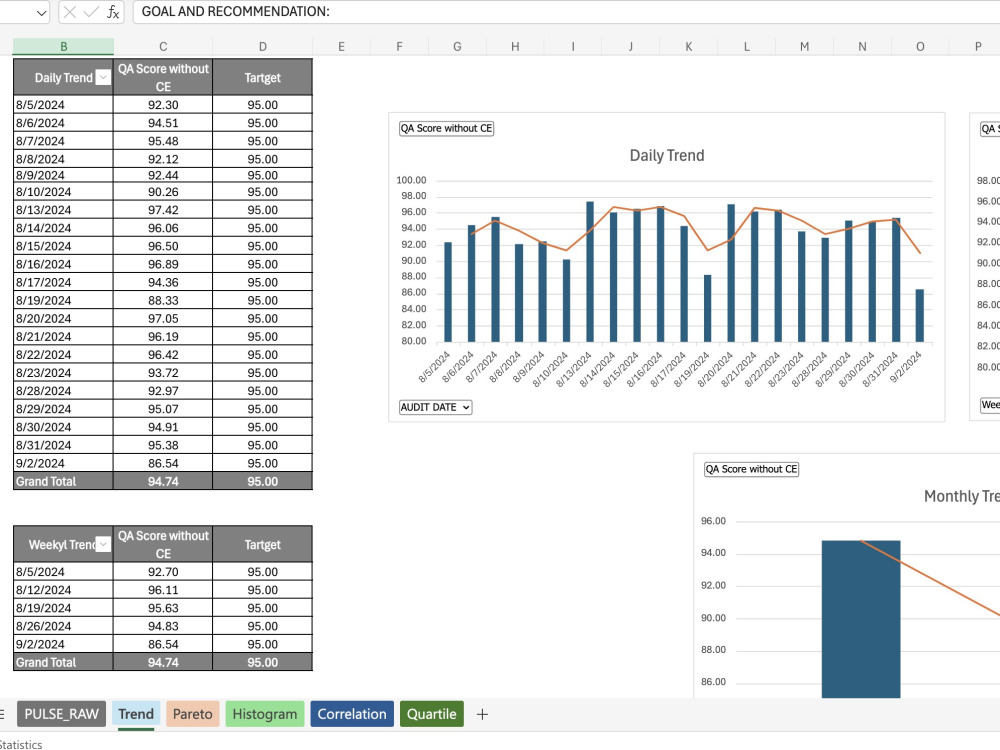Viewport: 1000px width, 750px height.
Task: Select the cell with value 96.89
Action: pos(163,264)
